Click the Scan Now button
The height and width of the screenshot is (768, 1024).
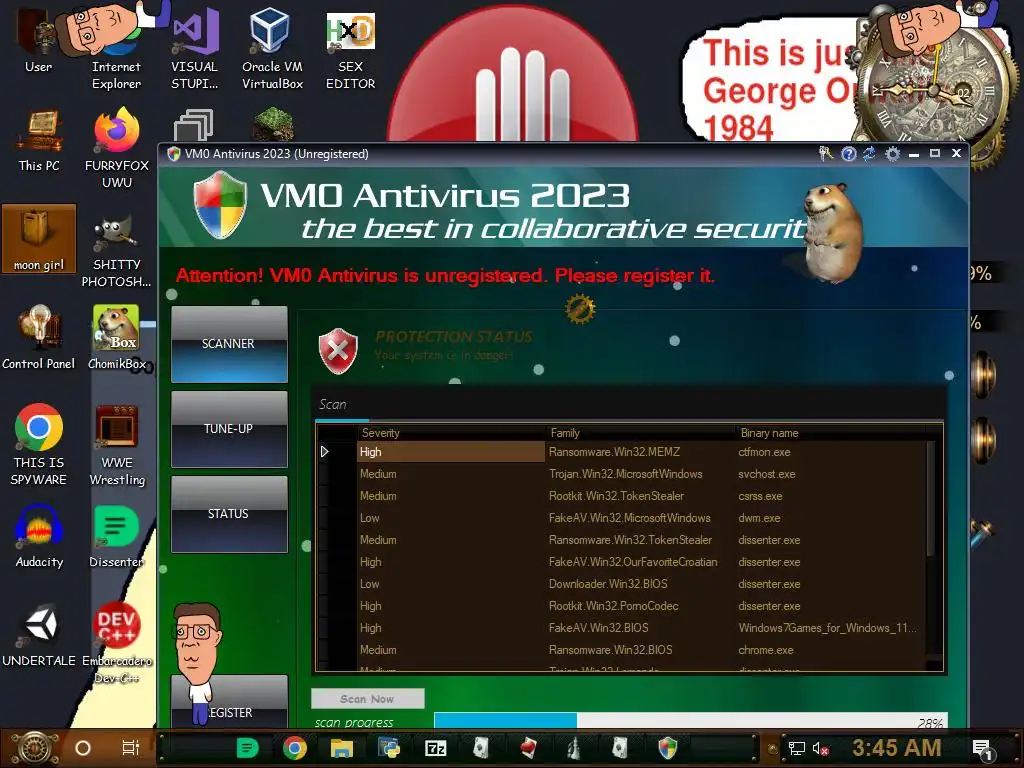point(368,699)
